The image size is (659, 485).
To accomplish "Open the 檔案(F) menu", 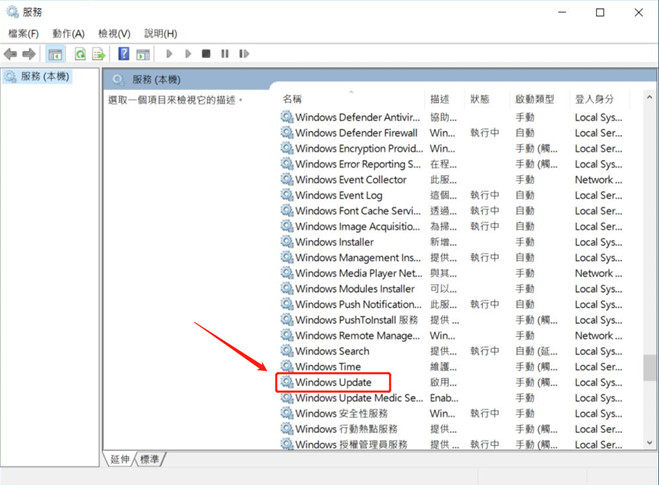I will 24,33.
